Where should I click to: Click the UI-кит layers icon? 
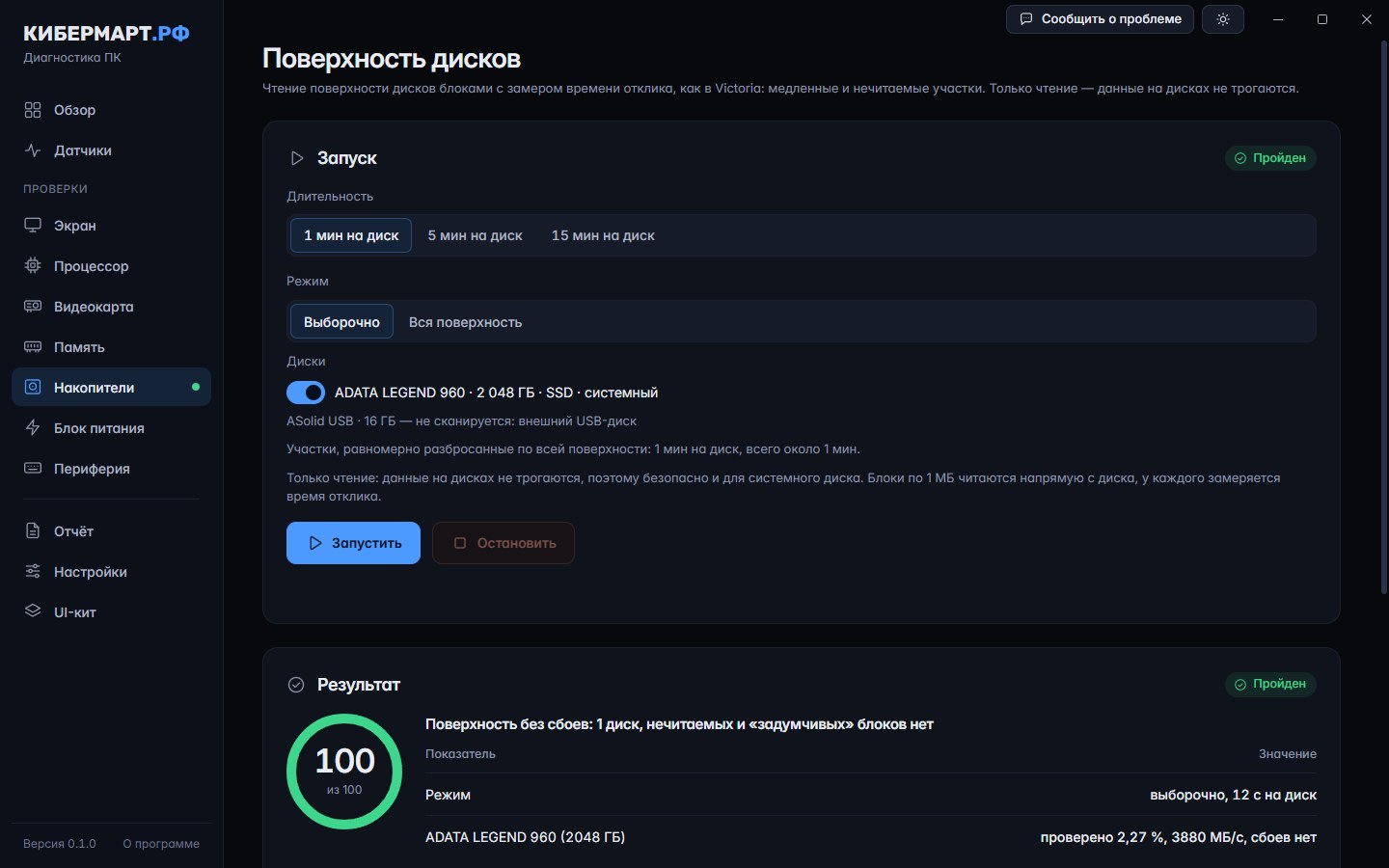[x=33, y=612]
